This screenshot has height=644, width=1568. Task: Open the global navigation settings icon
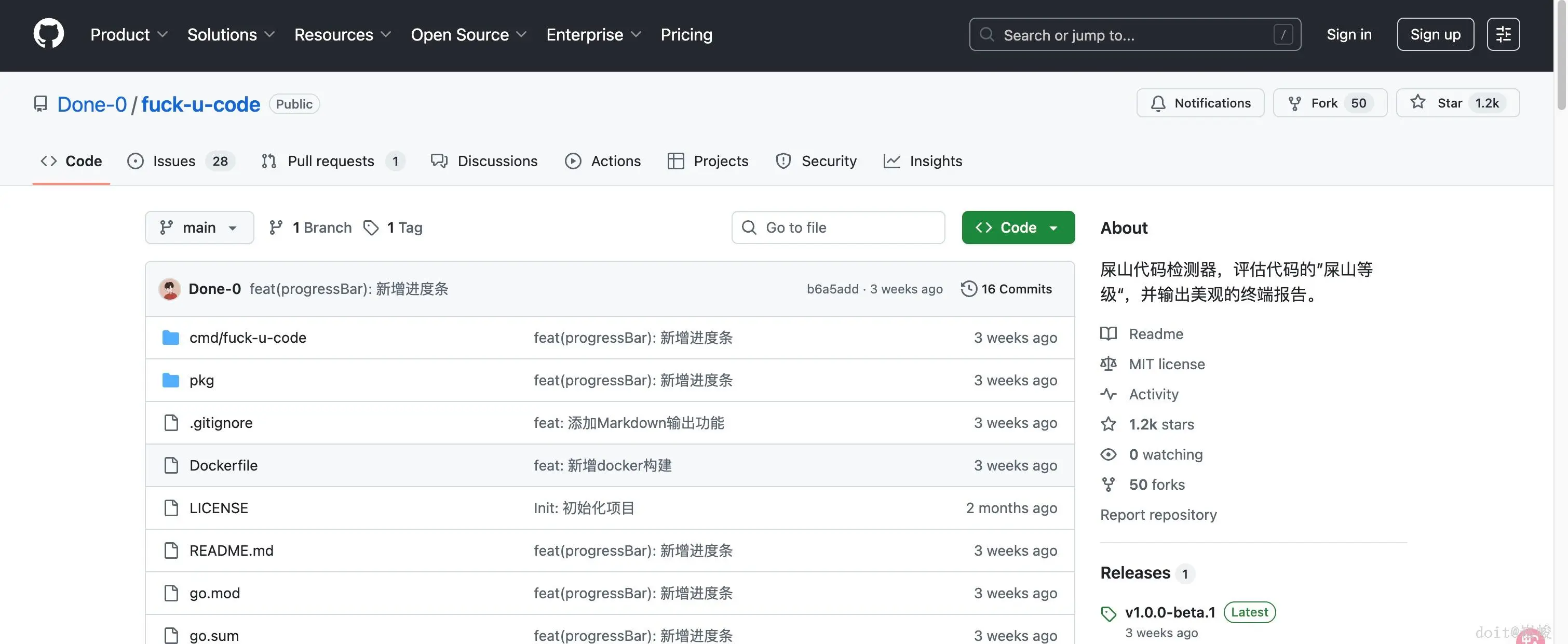click(x=1503, y=35)
